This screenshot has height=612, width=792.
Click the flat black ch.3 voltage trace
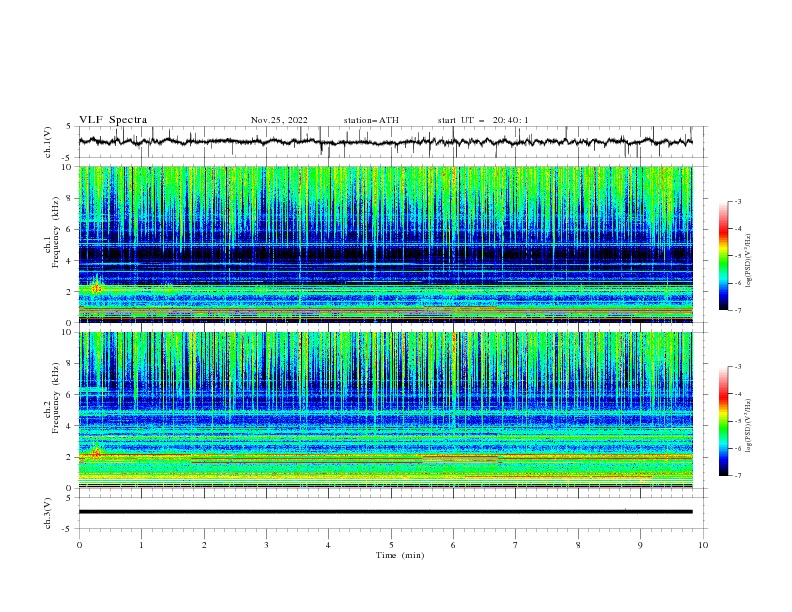point(385,512)
